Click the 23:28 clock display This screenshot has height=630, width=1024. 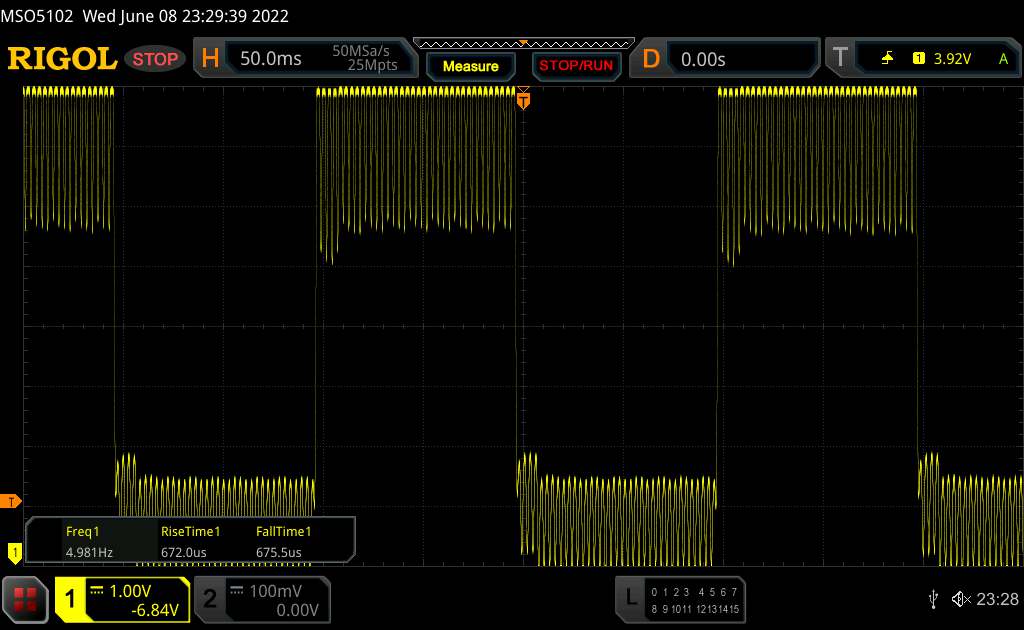pos(997,599)
